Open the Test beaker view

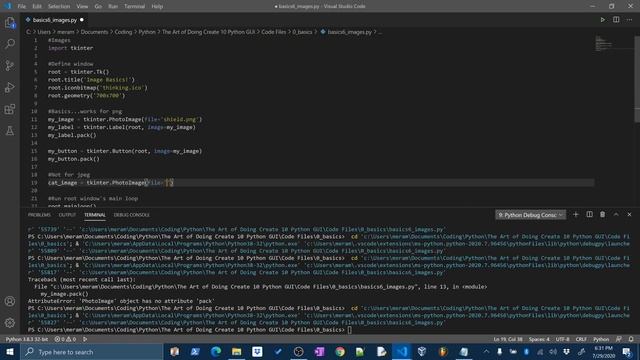(10, 131)
